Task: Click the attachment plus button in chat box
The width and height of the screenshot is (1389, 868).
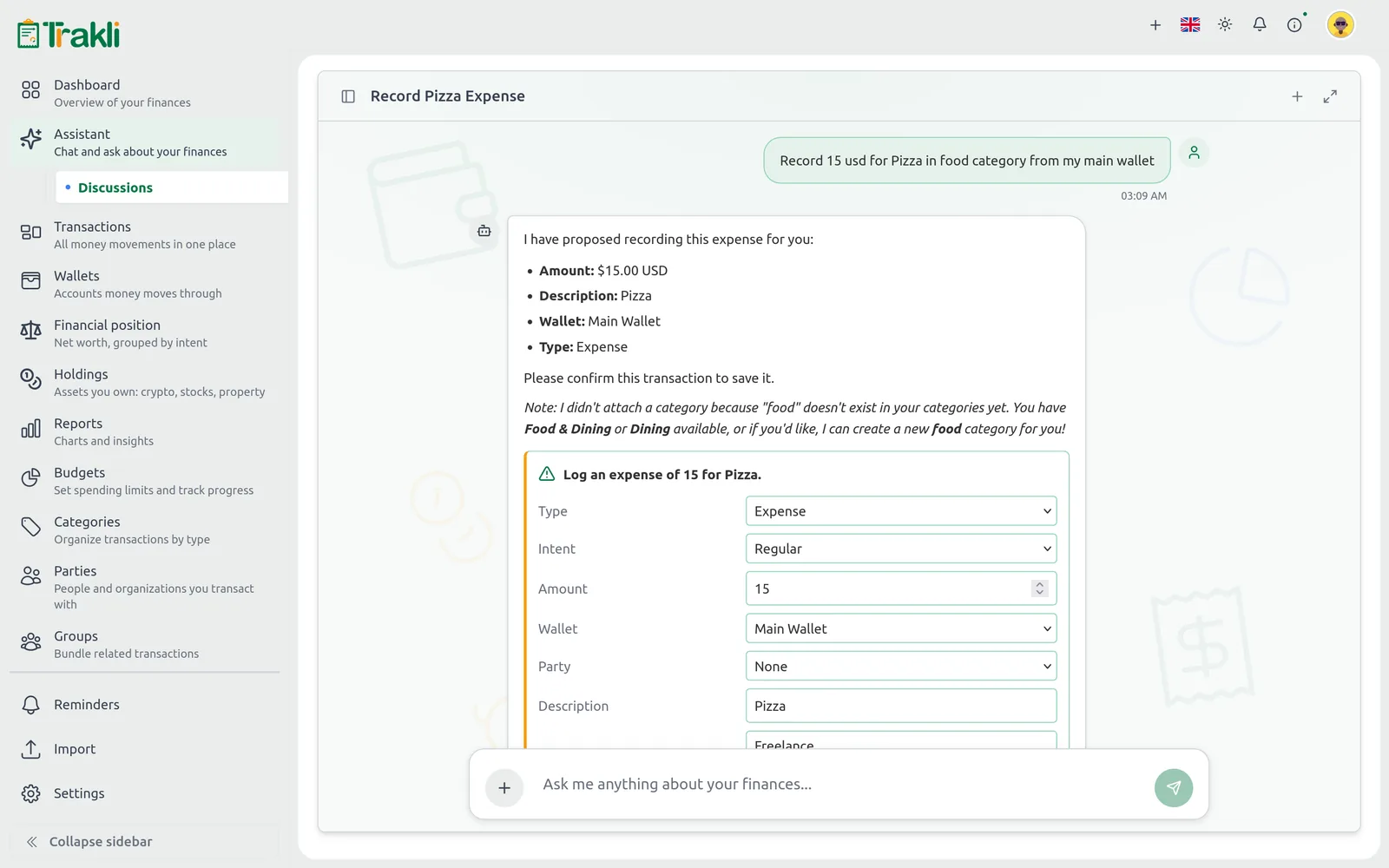Action: [x=504, y=788]
